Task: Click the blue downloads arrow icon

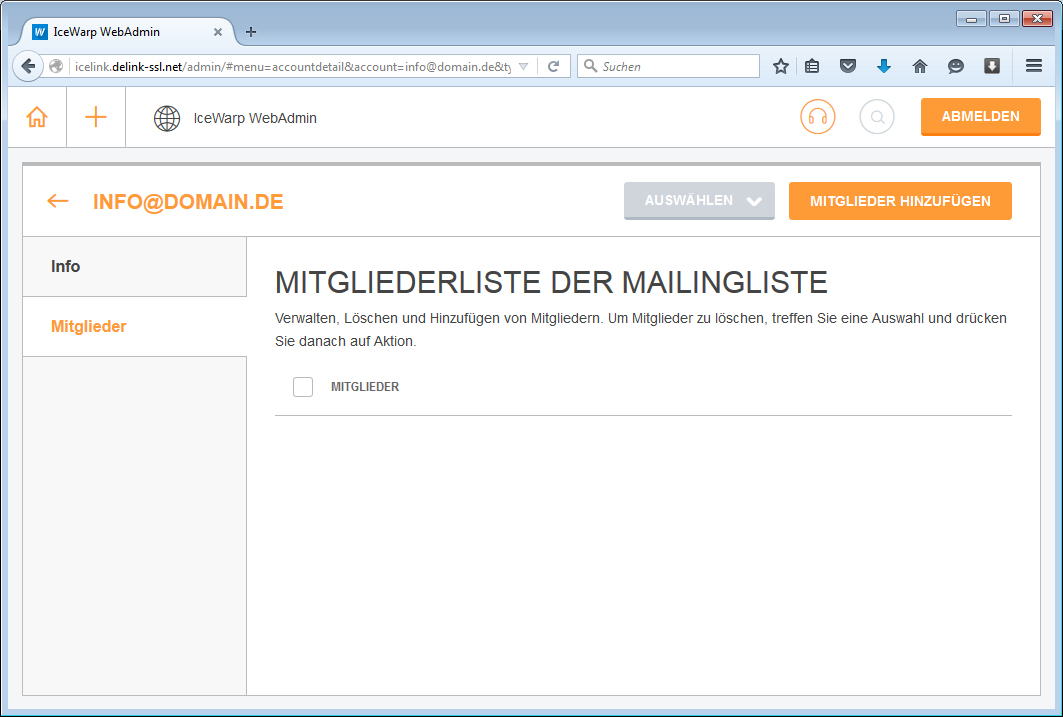Action: pos(884,66)
